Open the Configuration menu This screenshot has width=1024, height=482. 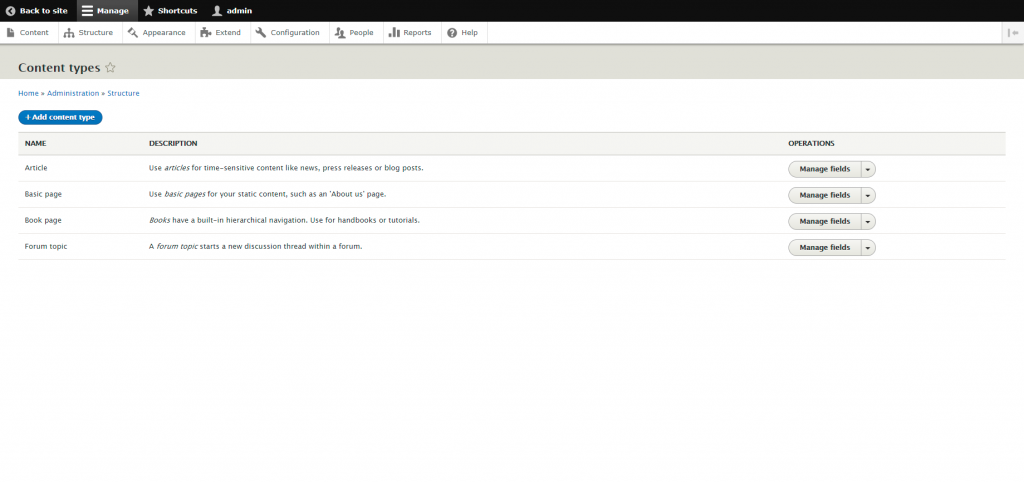pyautogui.click(x=288, y=33)
